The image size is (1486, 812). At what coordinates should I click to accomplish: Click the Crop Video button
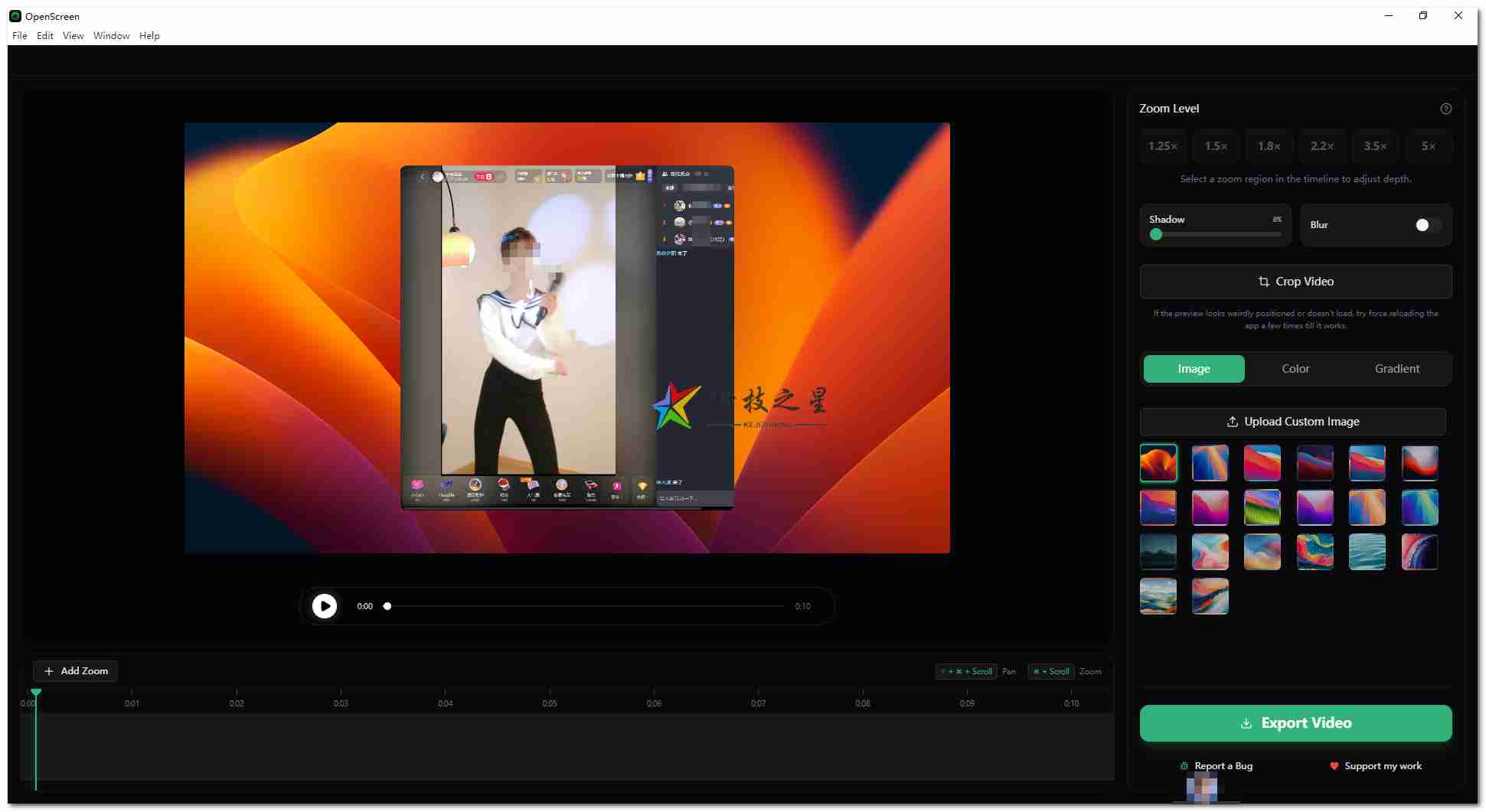coord(1295,282)
